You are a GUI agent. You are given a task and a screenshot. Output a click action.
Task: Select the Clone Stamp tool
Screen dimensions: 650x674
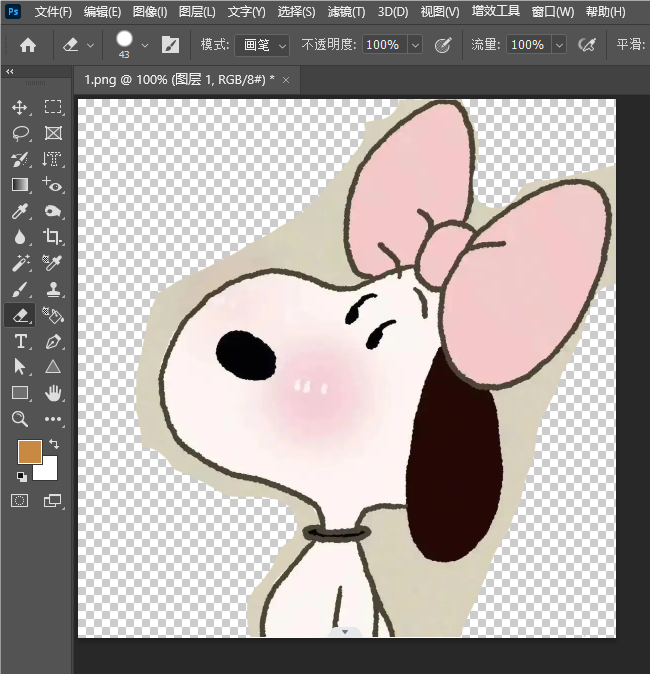[x=53, y=289]
